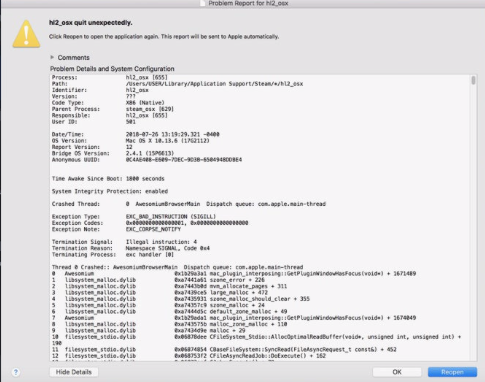
Task: Click stack frame 2 mvm_allocate_pages line
Action: pos(169,286)
